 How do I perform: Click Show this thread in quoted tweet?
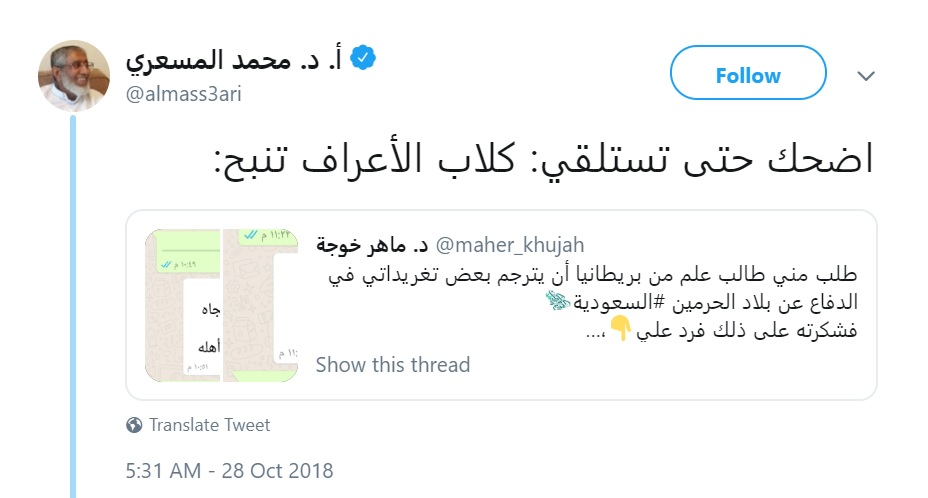[392, 365]
